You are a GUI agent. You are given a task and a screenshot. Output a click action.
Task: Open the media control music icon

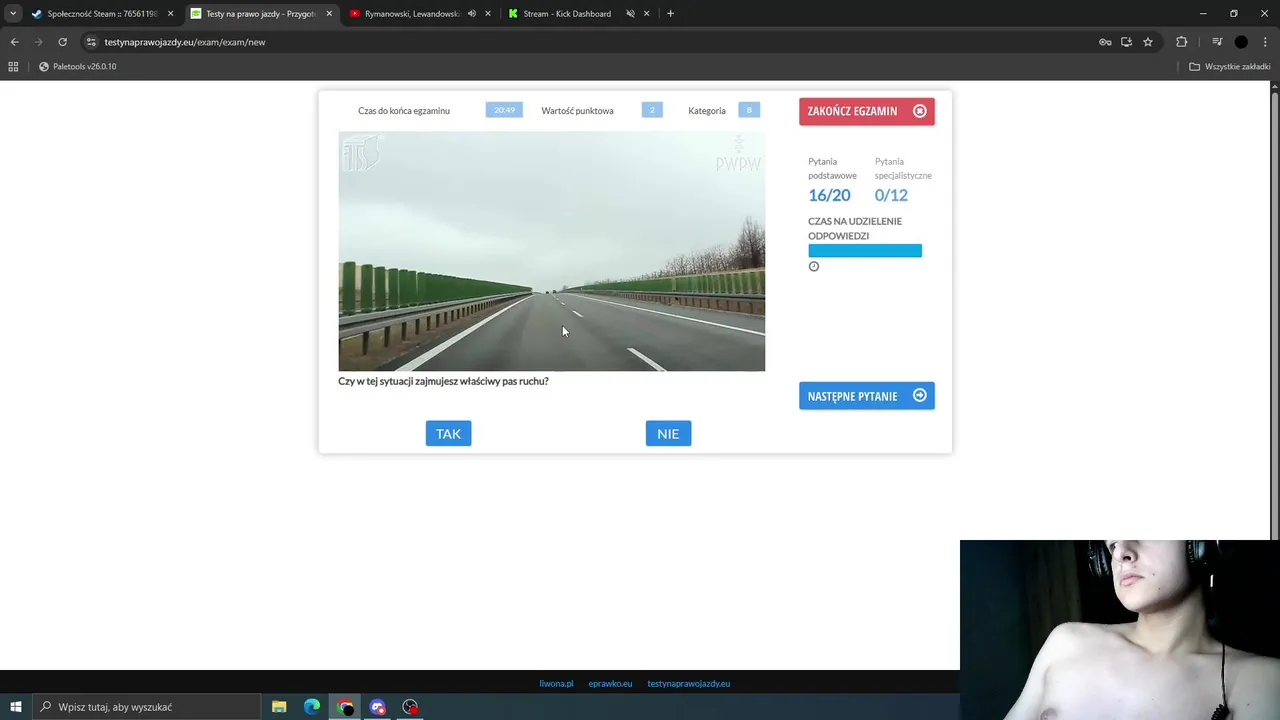point(1217,42)
